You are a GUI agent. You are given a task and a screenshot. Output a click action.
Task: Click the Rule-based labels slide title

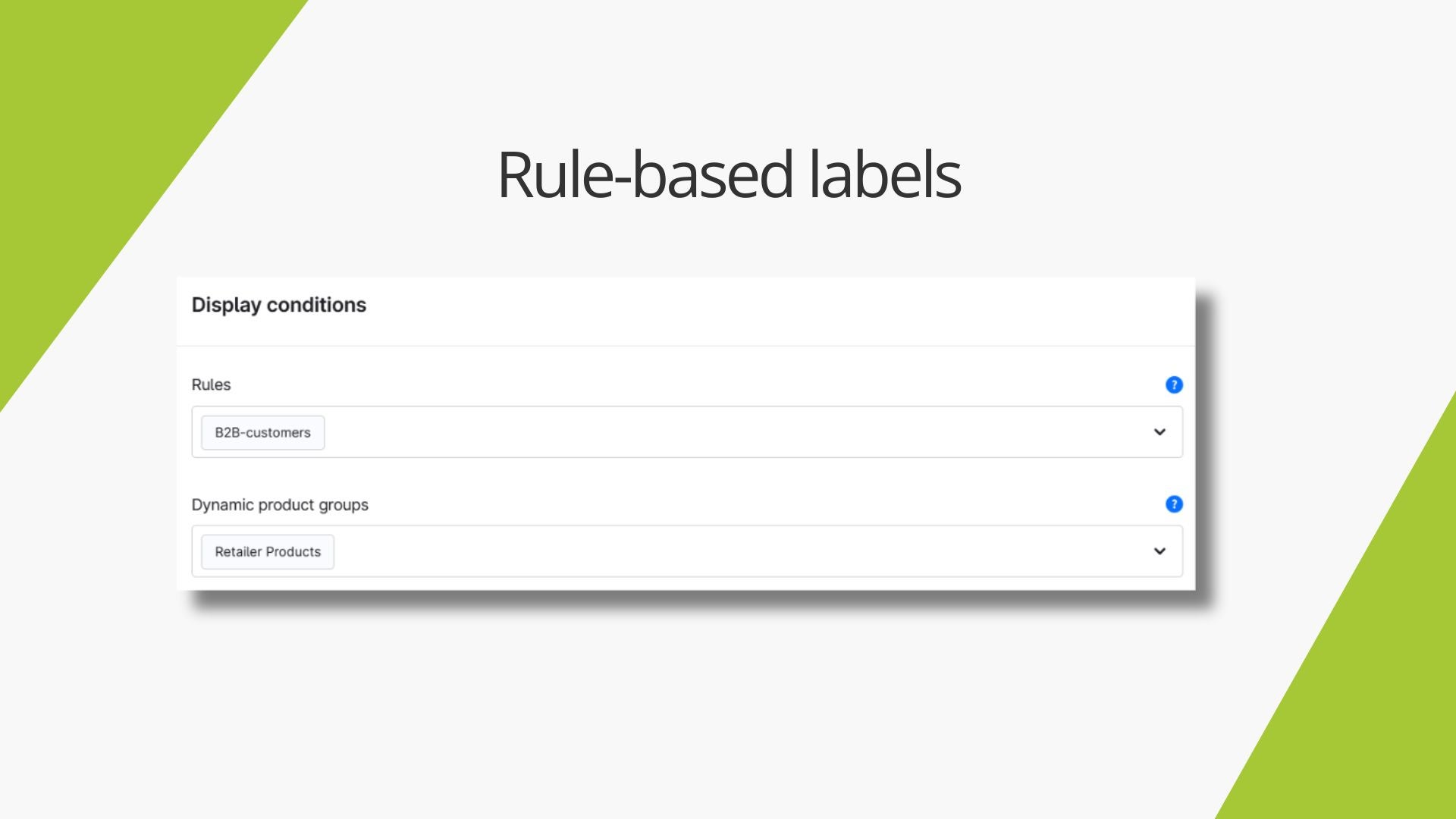pyautogui.click(x=729, y=174)
